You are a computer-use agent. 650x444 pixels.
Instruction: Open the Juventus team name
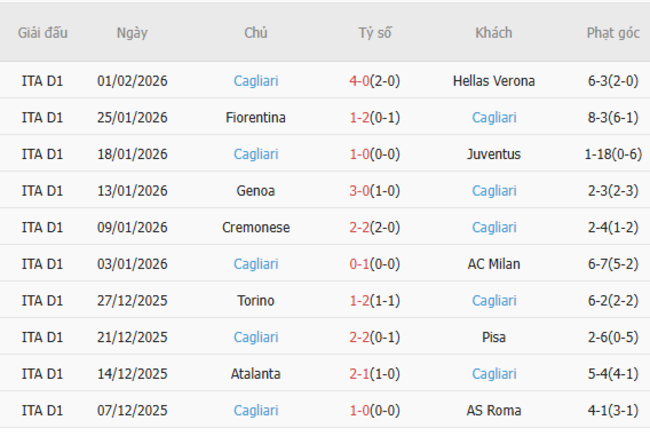[494, 154]
